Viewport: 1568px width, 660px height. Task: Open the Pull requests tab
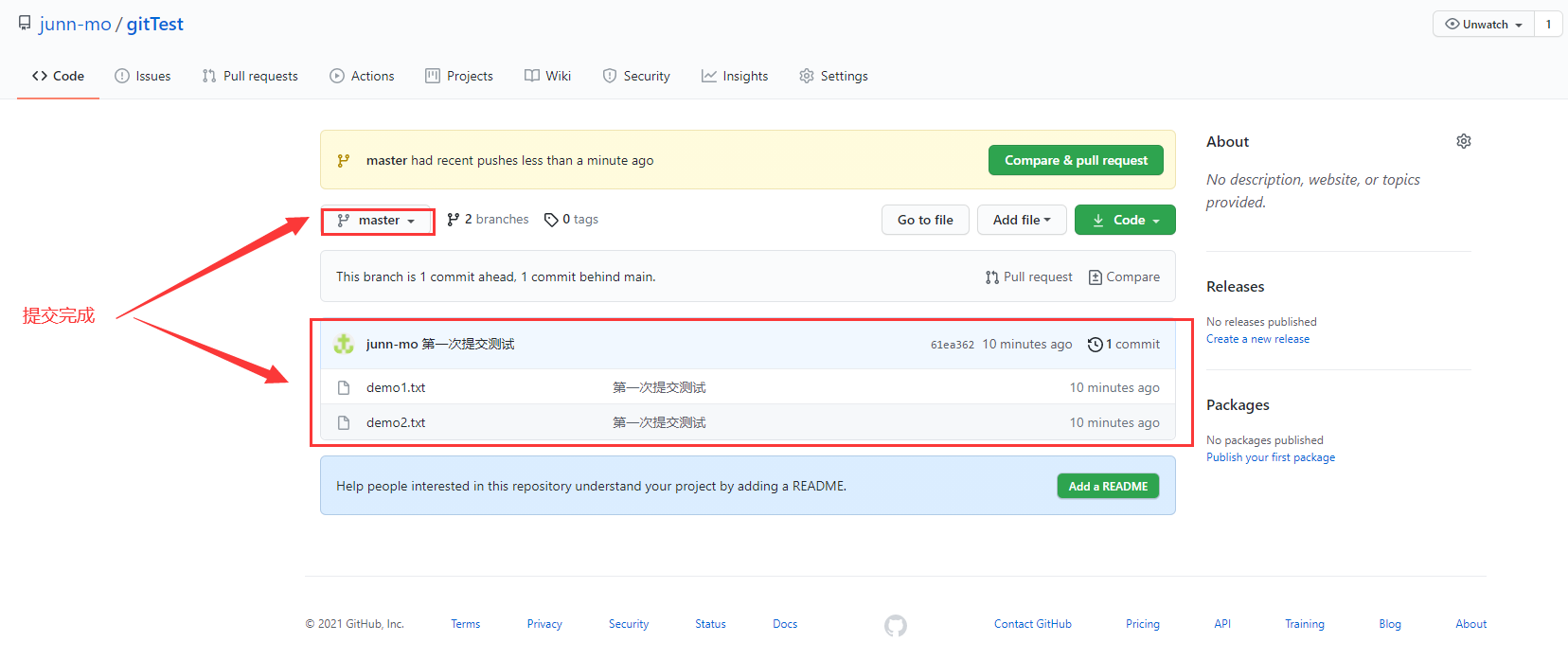[250, 76]
